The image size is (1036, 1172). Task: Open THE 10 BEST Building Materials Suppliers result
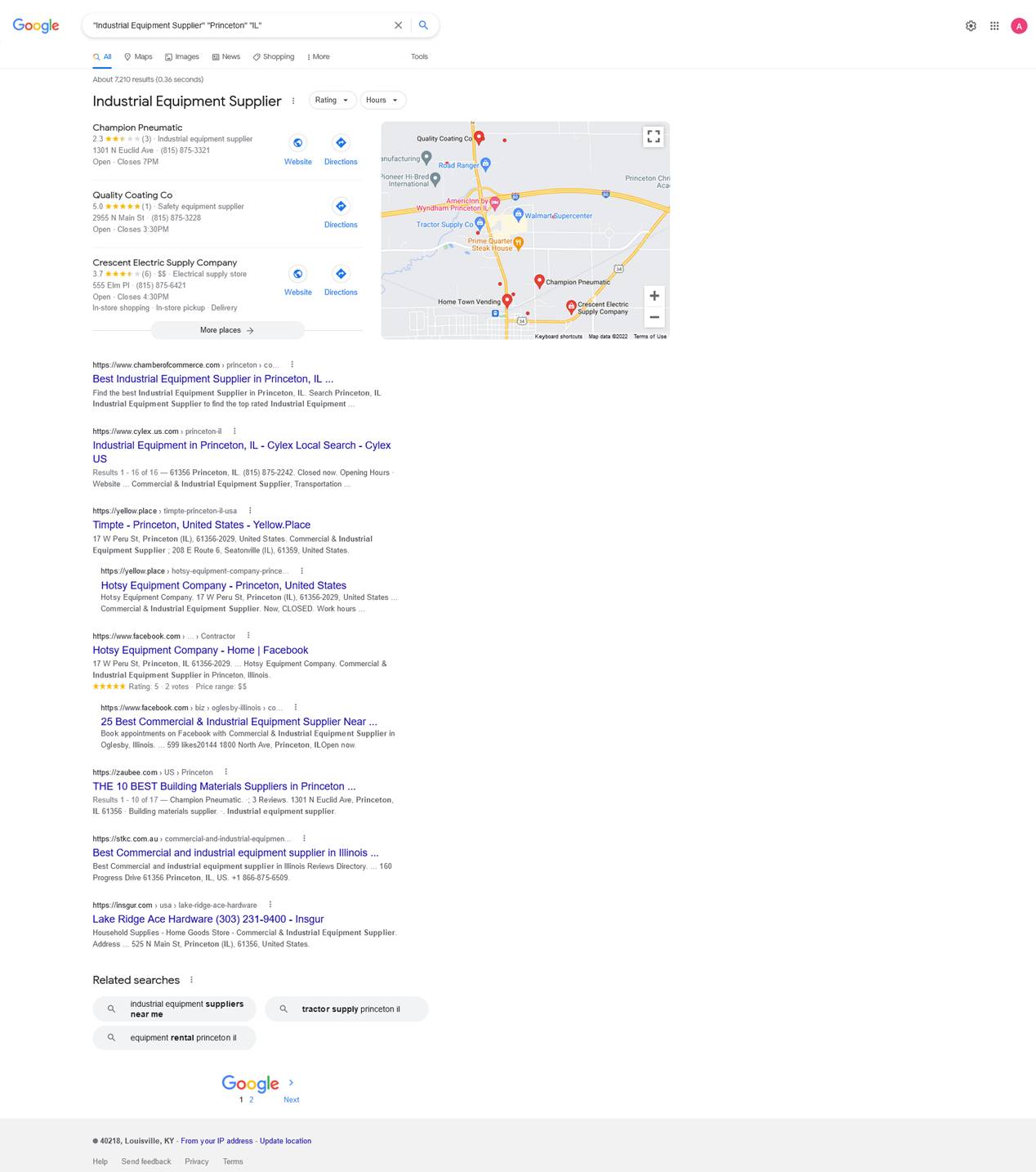224,786
